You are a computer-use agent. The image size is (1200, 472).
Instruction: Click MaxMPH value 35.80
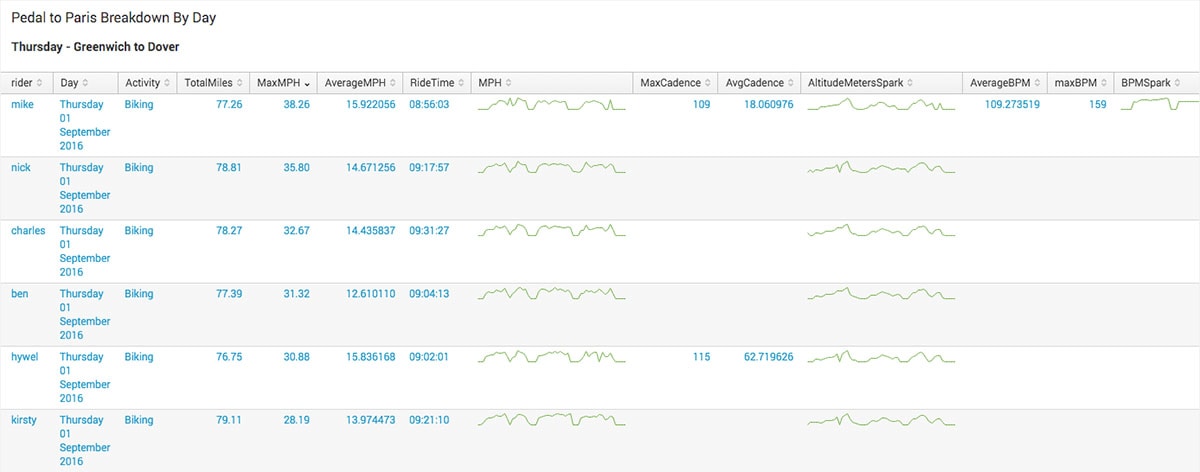[x=297, y=167]
